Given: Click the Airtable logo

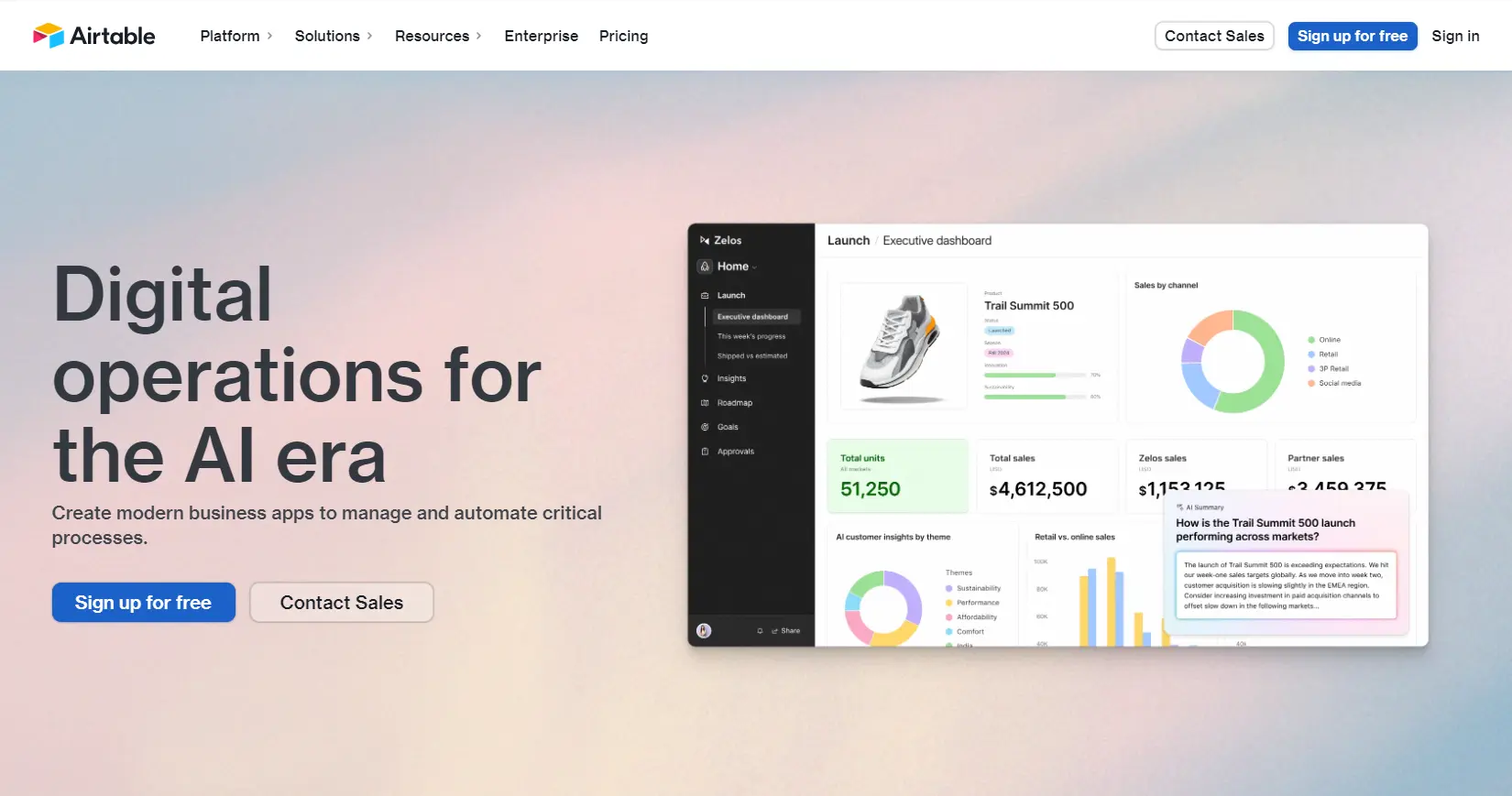Looking at the screenshot, I should [x=94, y=36].
